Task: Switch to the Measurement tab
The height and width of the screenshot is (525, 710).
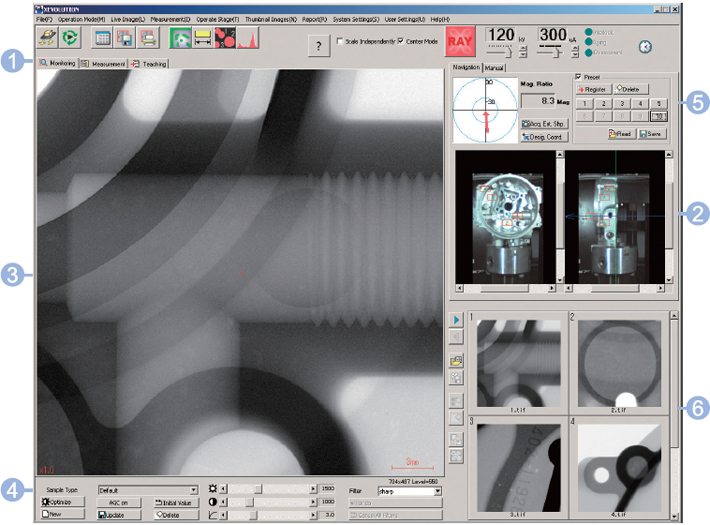Action: click(104, 64)
